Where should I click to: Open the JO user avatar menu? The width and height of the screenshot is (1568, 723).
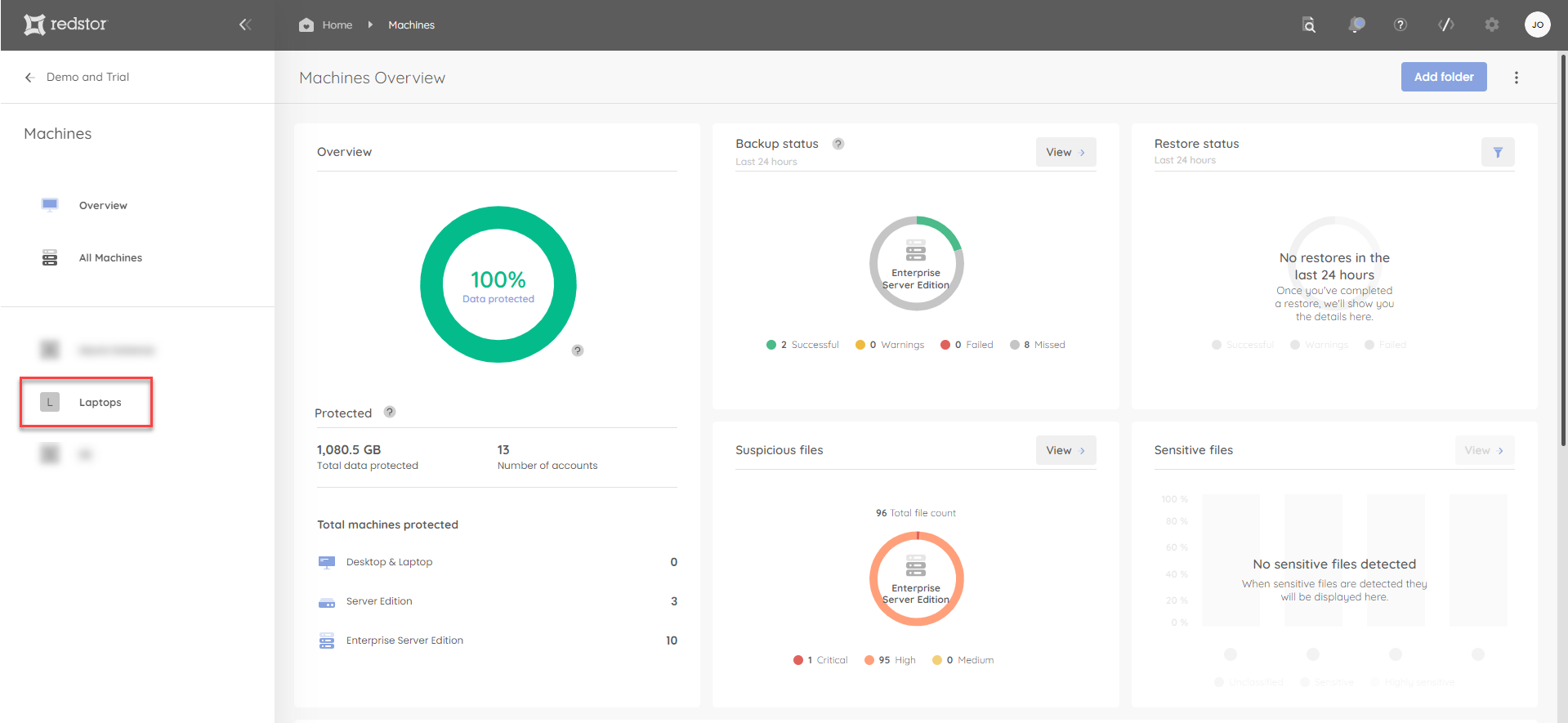point(1538,25)
